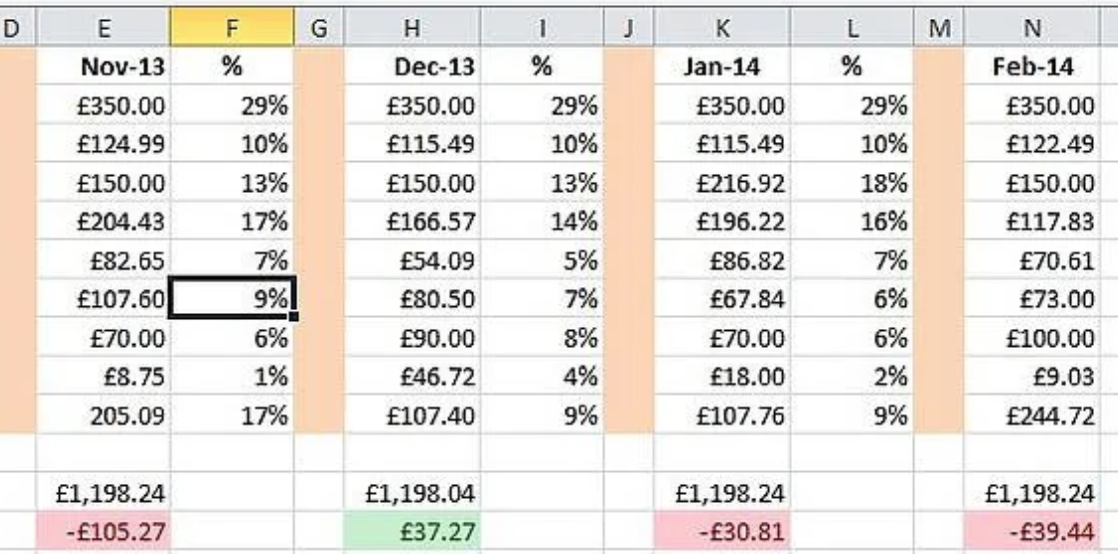Select the cell showing 205.09

point(103,415)
